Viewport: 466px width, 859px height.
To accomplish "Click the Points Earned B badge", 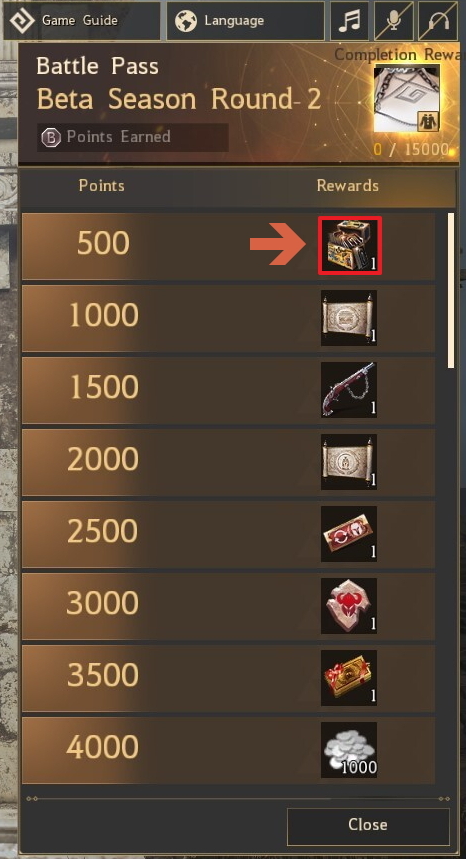I will point(51,138).
